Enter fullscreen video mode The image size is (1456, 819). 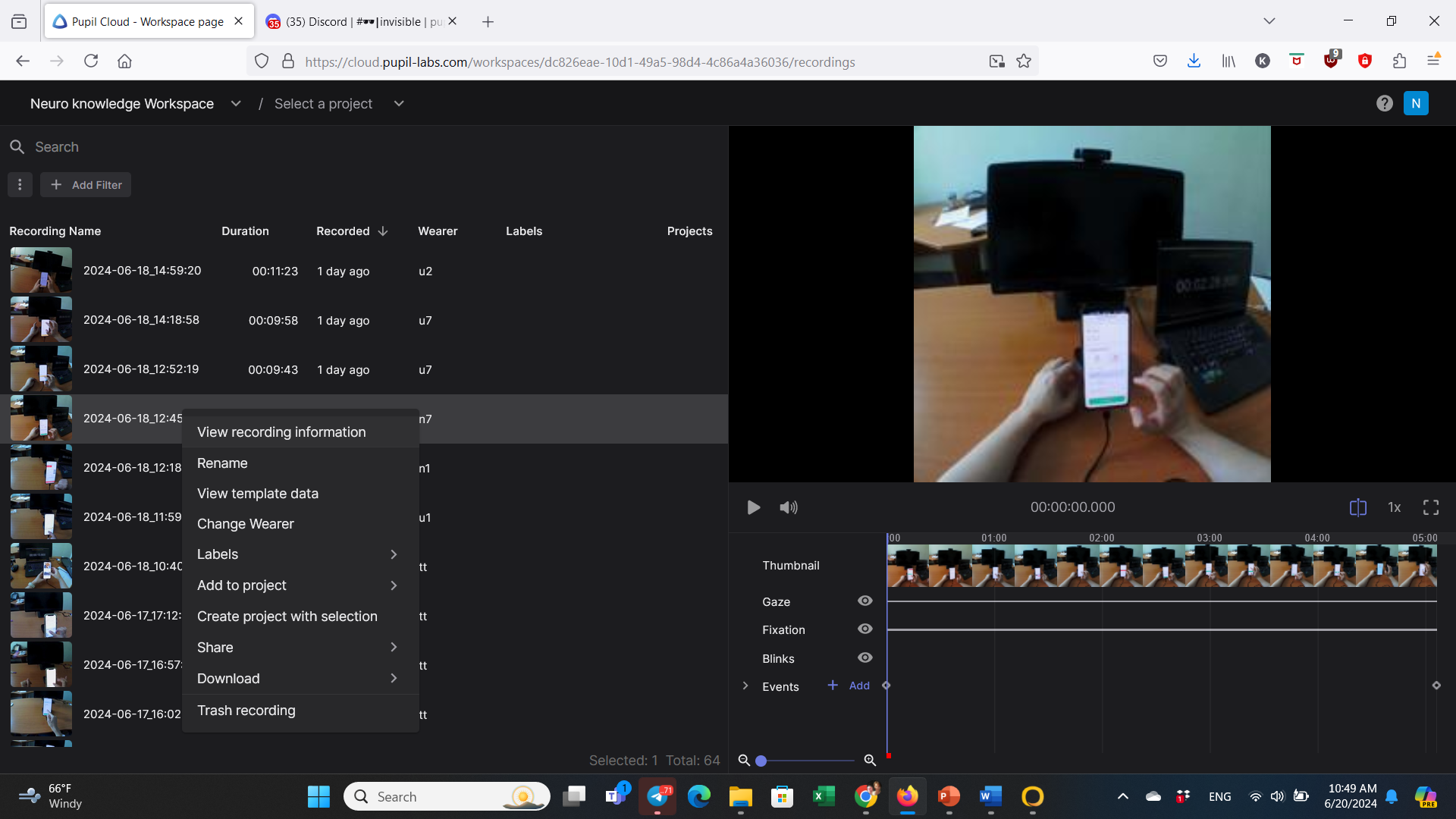[1431, 507]
